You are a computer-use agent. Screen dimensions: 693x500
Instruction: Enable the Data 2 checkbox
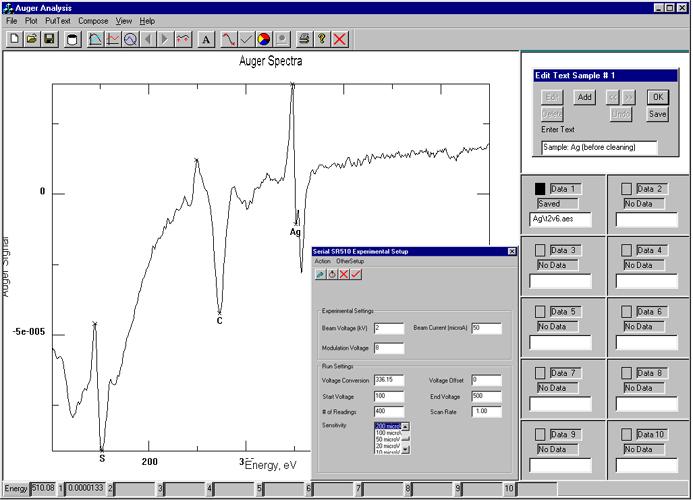[626, 188]
